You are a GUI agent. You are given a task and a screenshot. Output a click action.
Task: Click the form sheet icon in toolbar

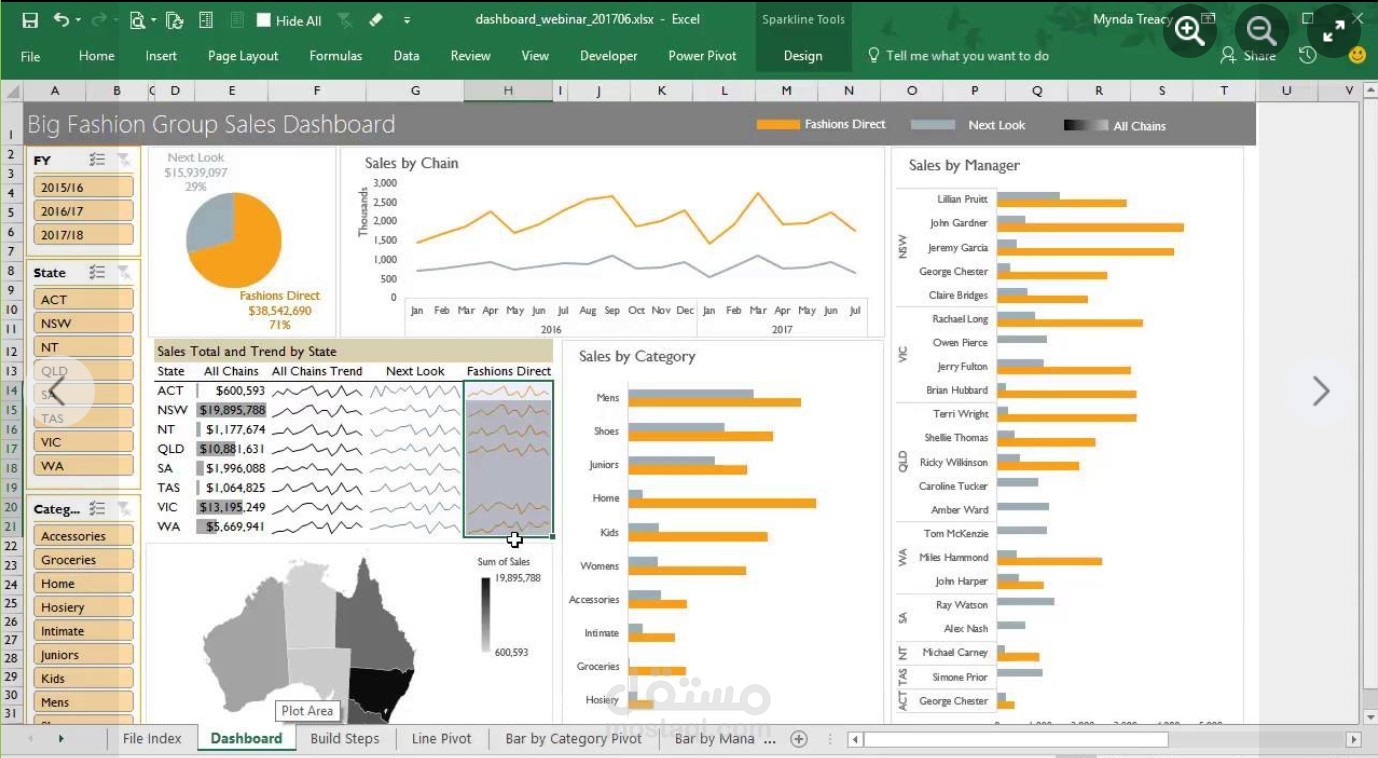pos(206,20)
